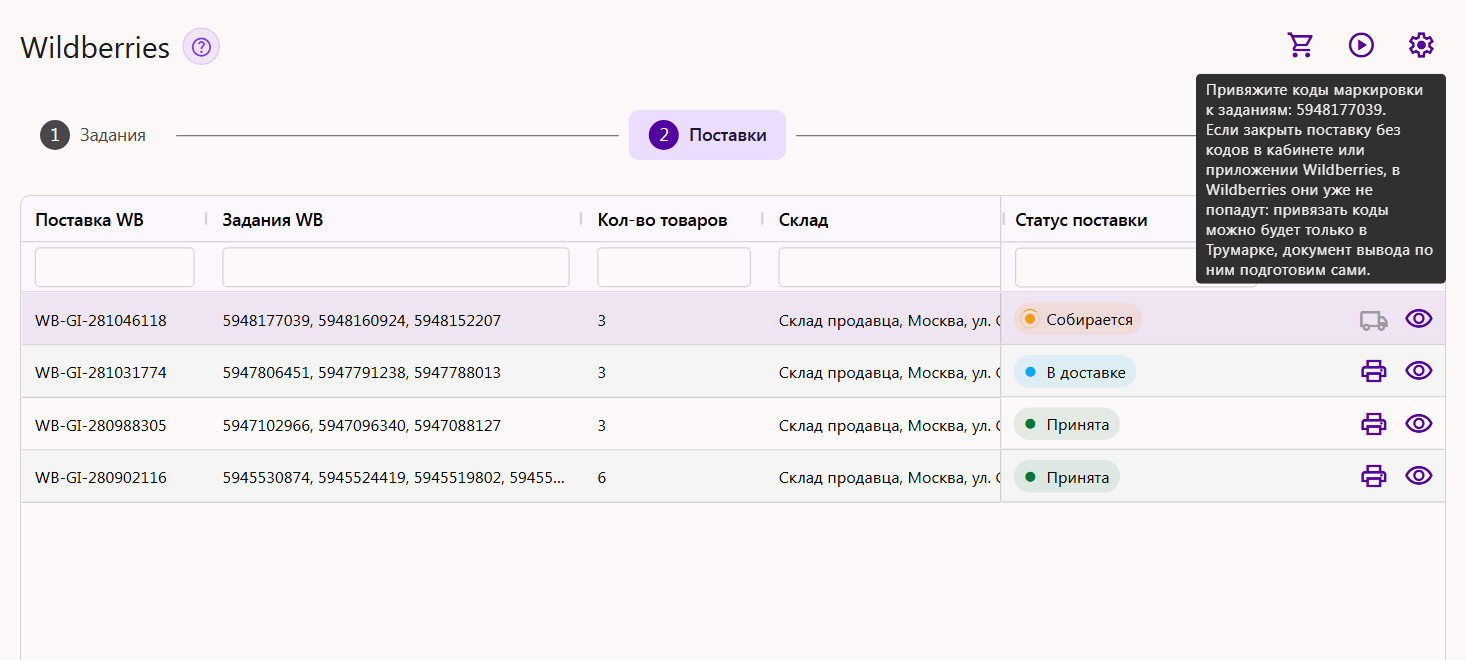View supply WB-GI-281031774 with eye icon

[x=1419, y=371]
